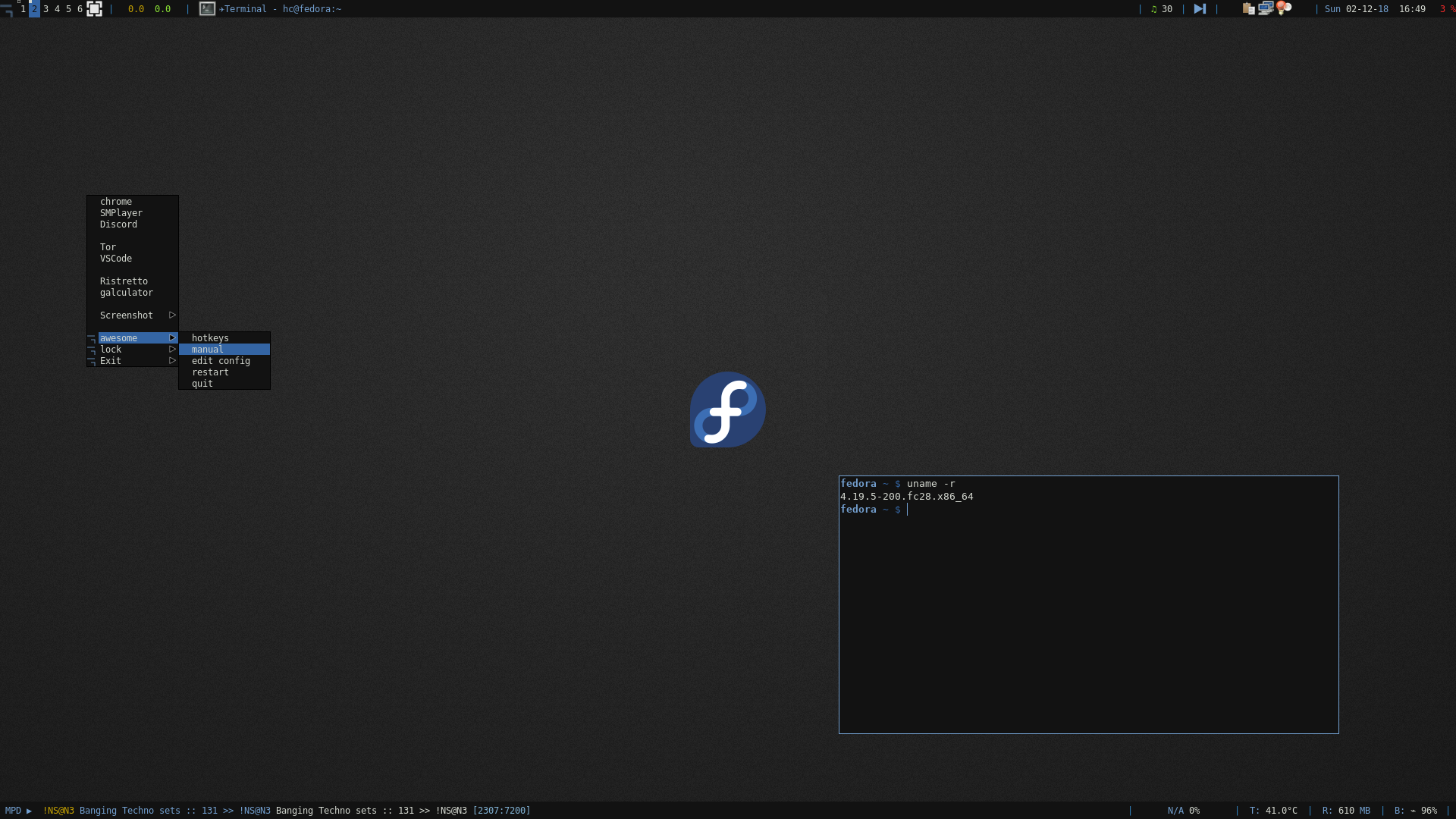Viewport: 1456px width, 819px height.
Task: Click the volume level 30 text
Action: tap(1167, 9)
